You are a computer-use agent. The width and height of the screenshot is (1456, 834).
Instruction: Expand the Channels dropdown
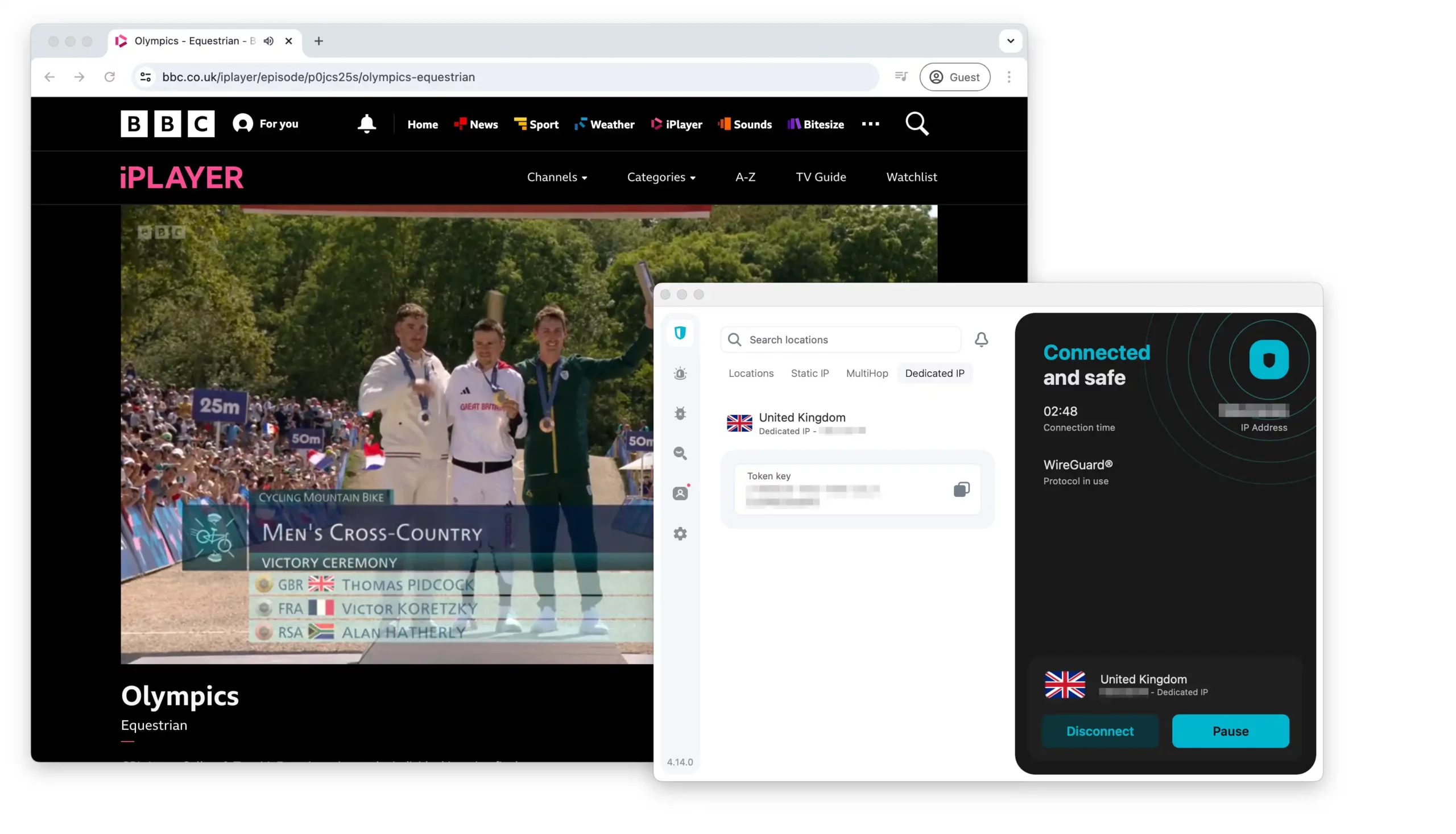[557, 177]
